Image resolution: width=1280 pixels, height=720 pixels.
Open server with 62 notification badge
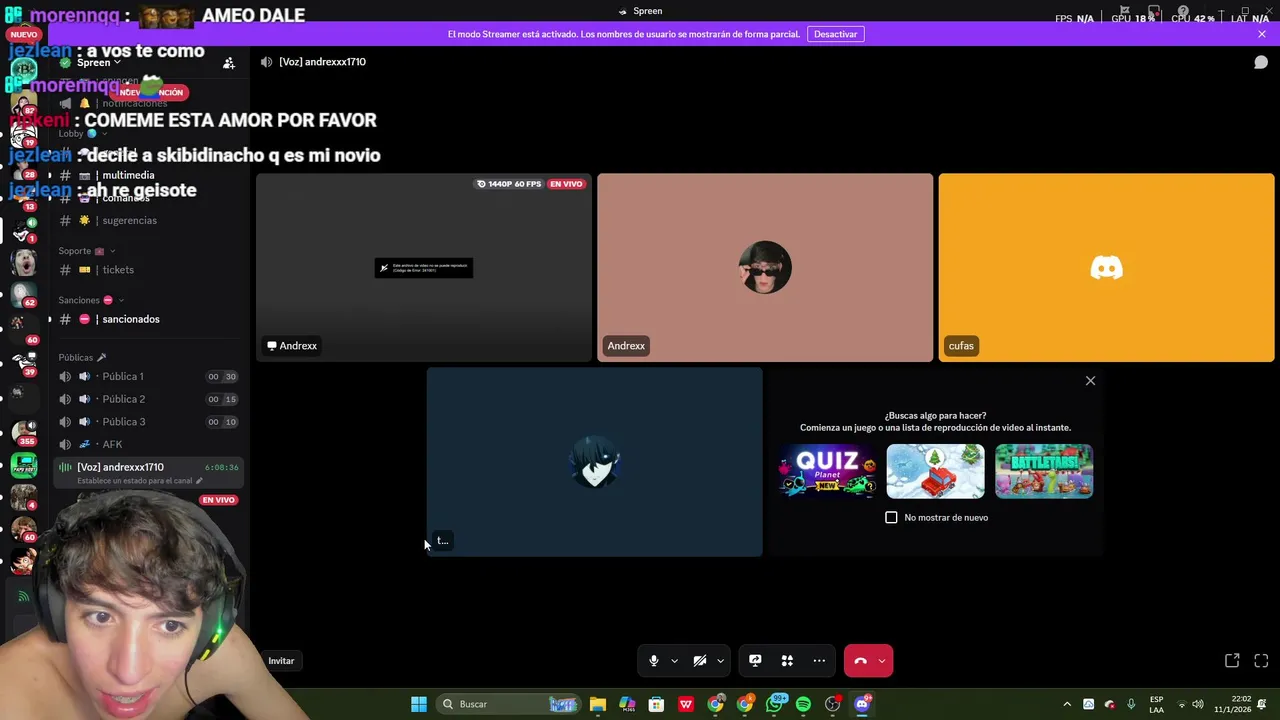coord(23,297)
